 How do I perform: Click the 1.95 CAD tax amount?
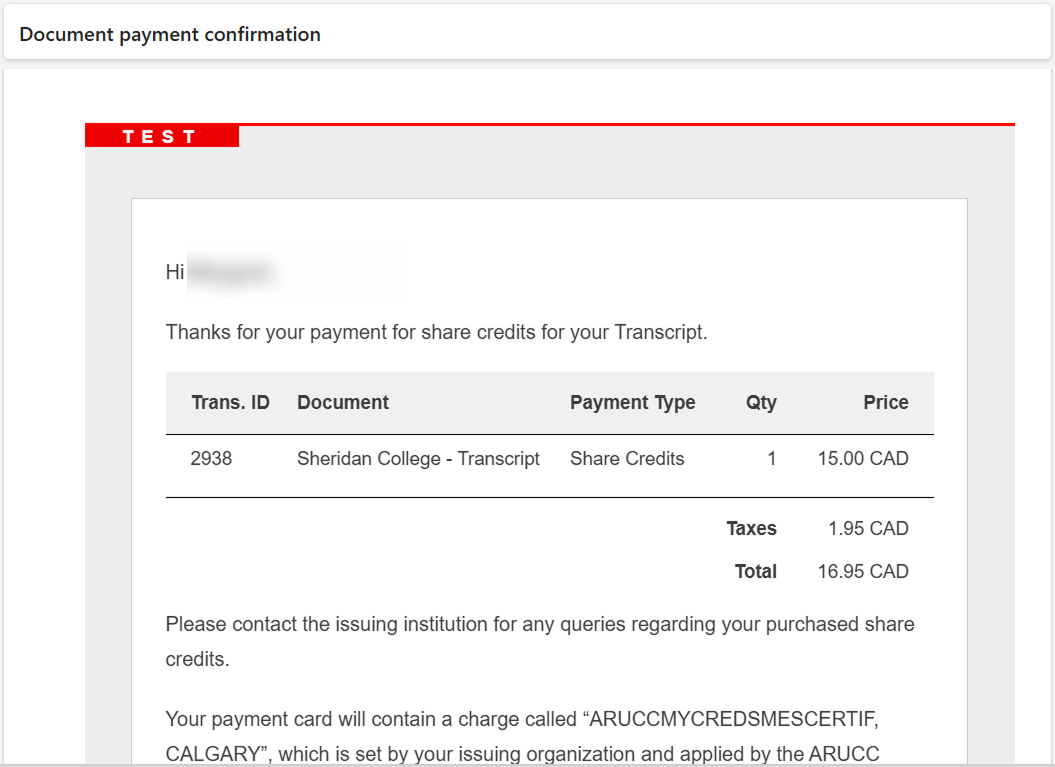868,529
